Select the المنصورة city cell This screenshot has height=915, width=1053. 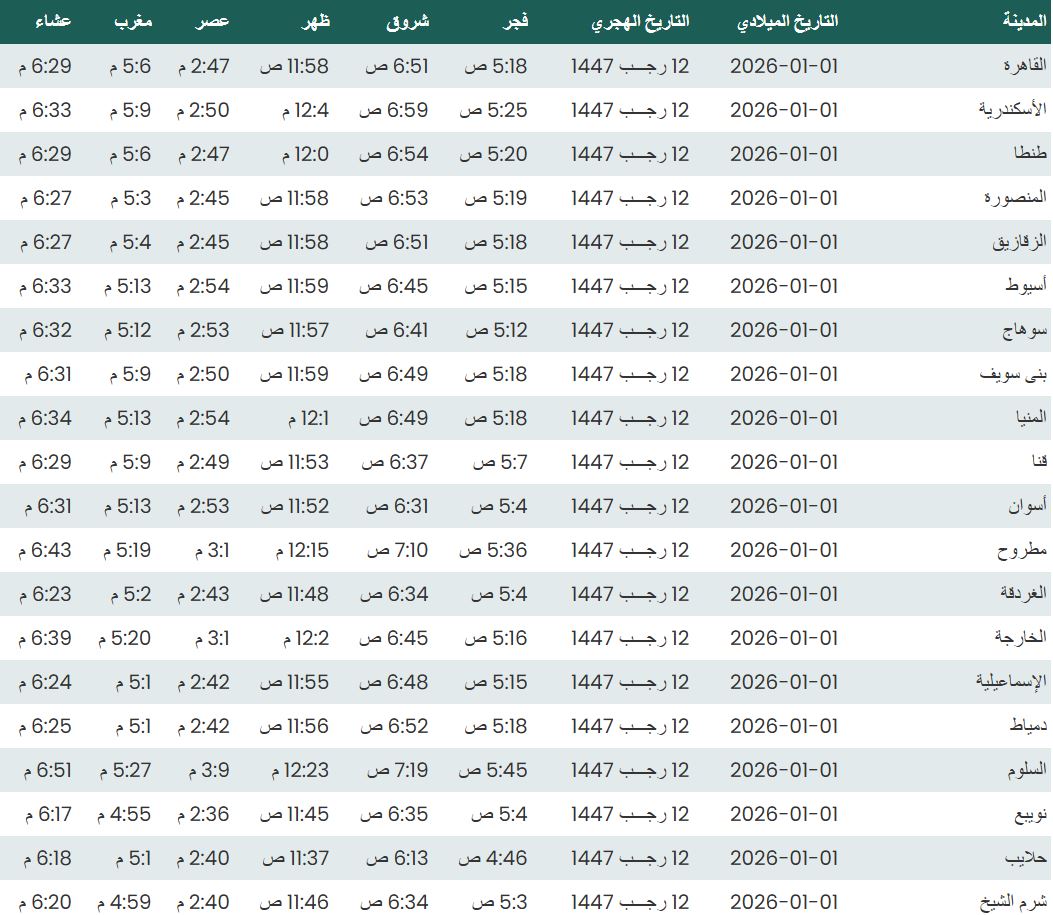point(1016,198)
